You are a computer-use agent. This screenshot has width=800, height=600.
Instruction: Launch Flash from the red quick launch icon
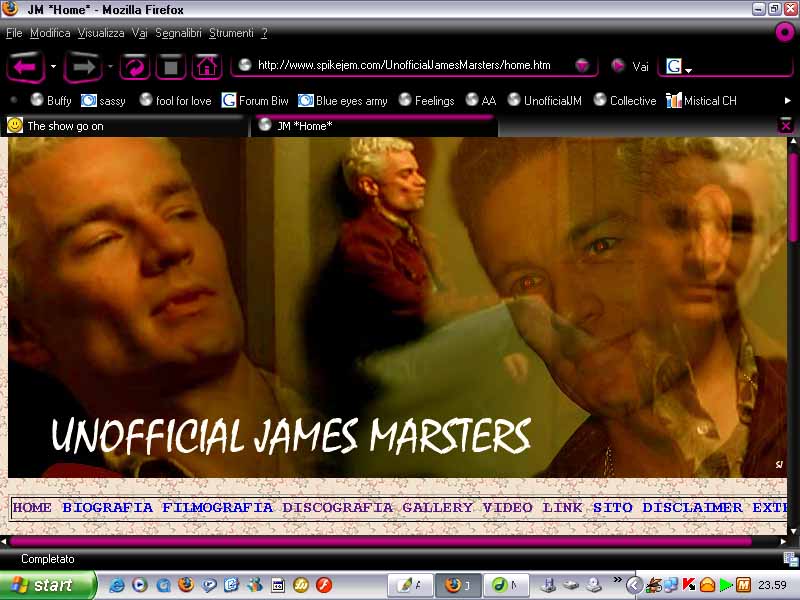tap(323, 585)
